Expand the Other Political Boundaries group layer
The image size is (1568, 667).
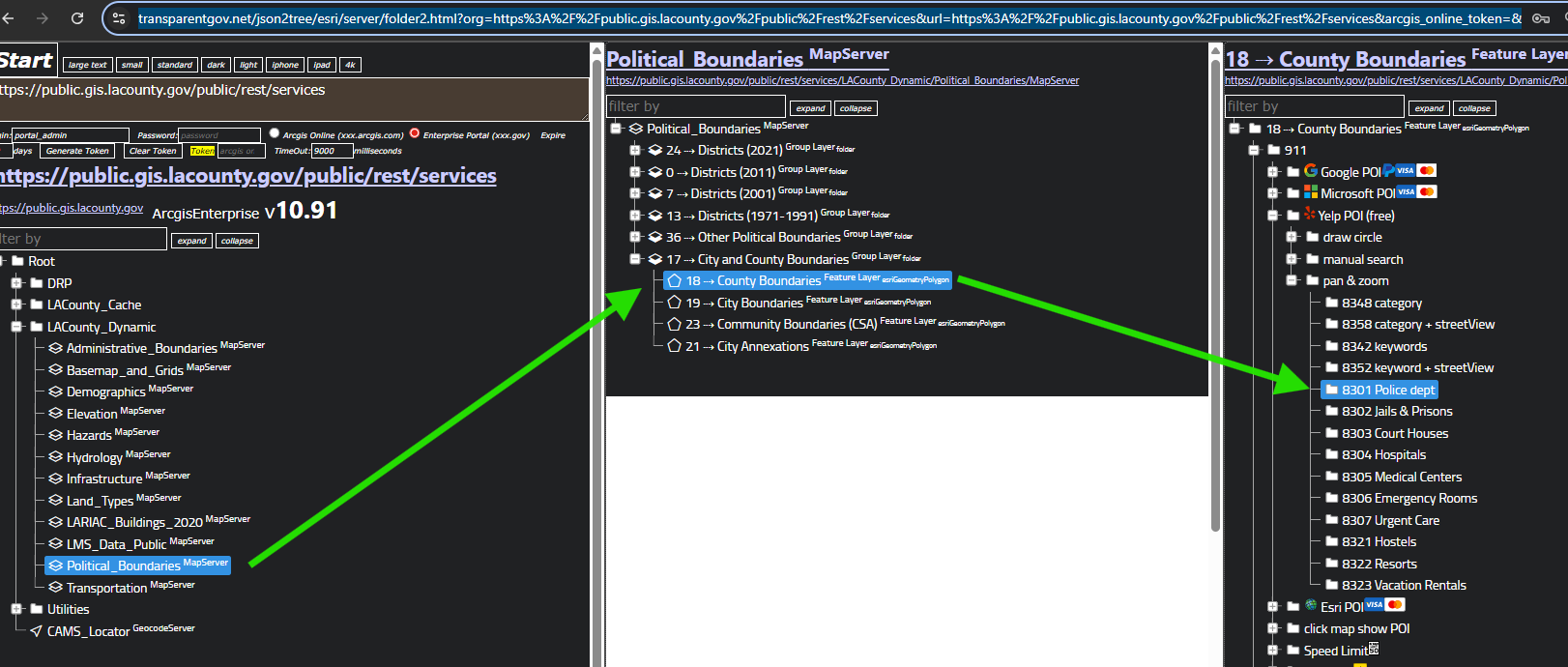click(x=635, y=237)
